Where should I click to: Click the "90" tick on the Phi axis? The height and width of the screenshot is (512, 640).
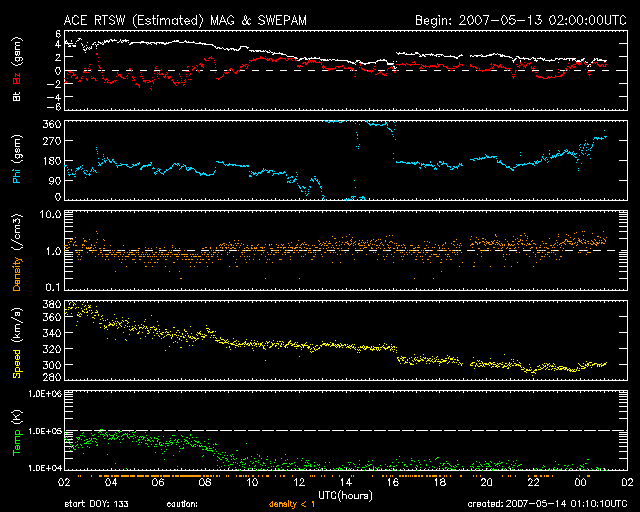55,180
